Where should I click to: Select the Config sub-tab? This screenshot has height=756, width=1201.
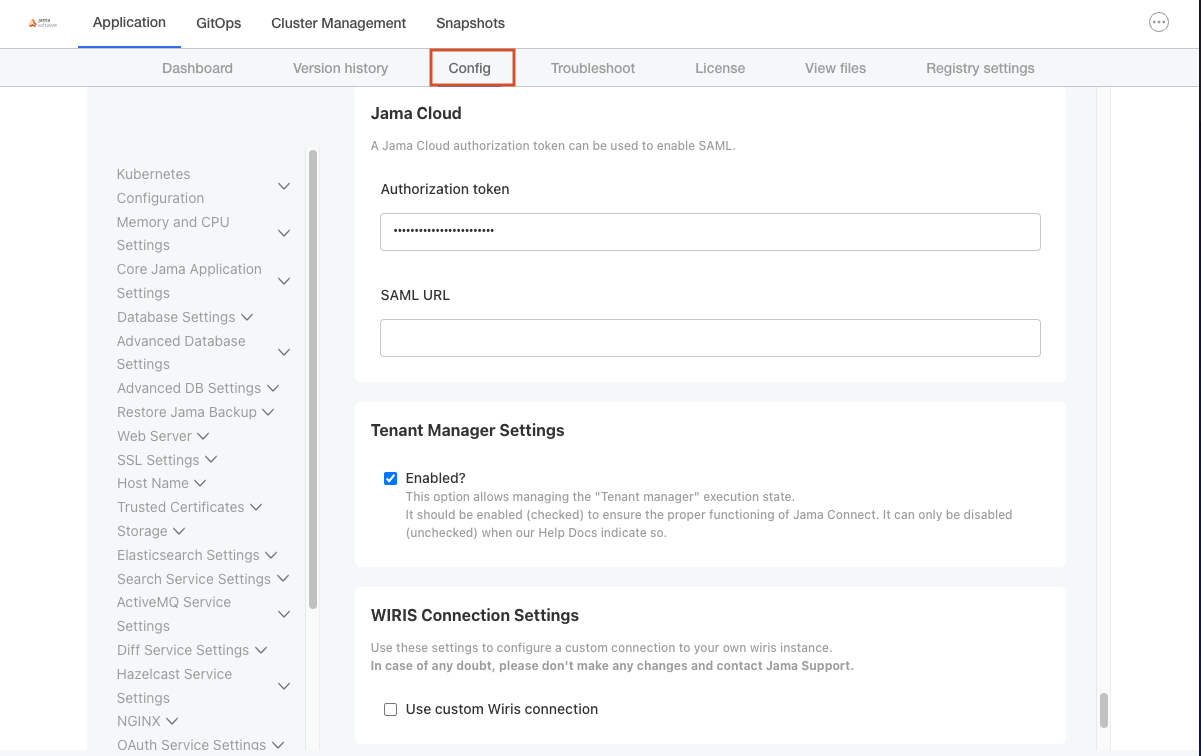click(470, 68)
